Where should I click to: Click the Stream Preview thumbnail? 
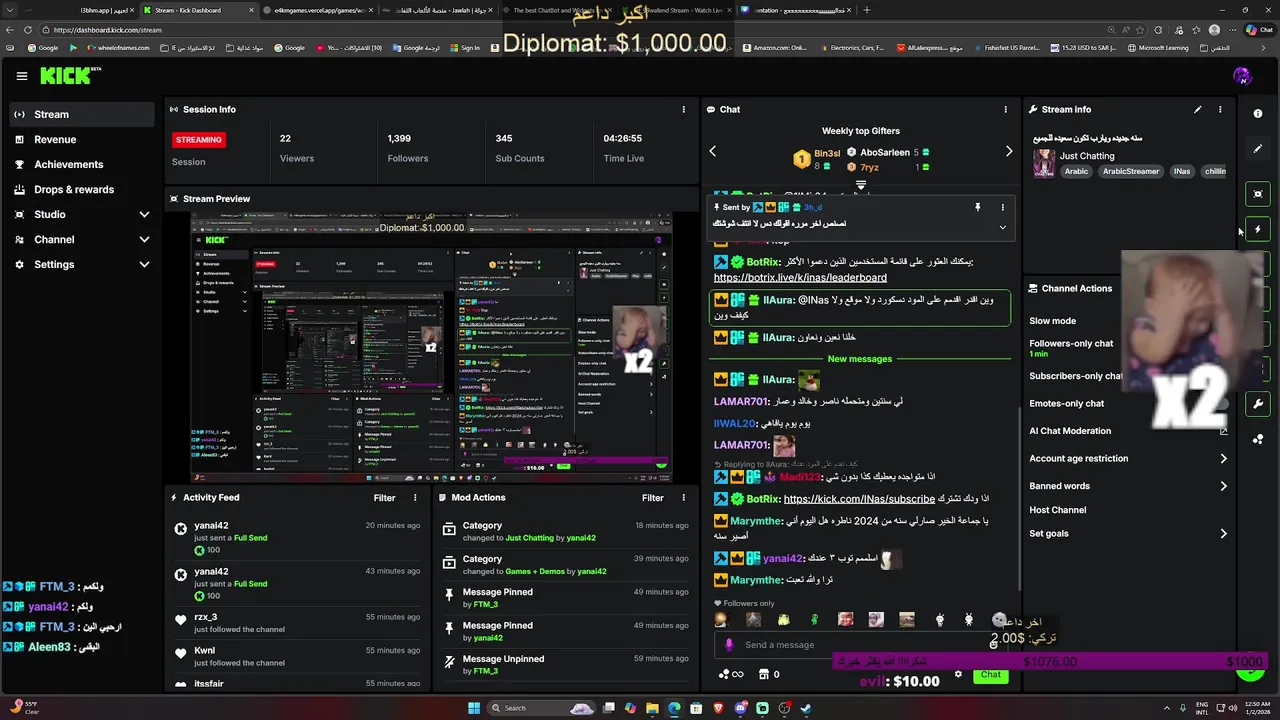tap(431, 347)
